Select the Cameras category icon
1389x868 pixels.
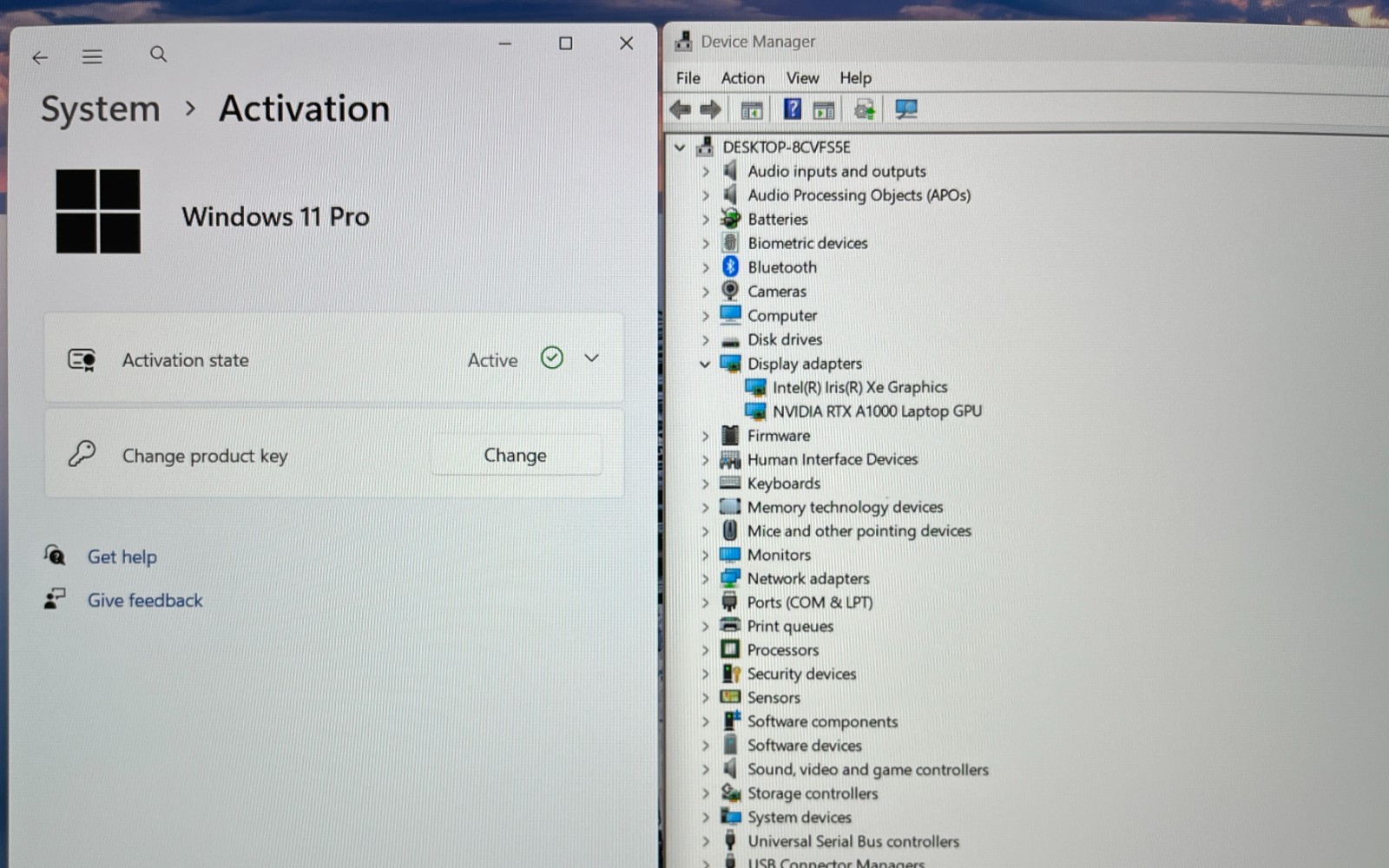click(x=730, y=291)
